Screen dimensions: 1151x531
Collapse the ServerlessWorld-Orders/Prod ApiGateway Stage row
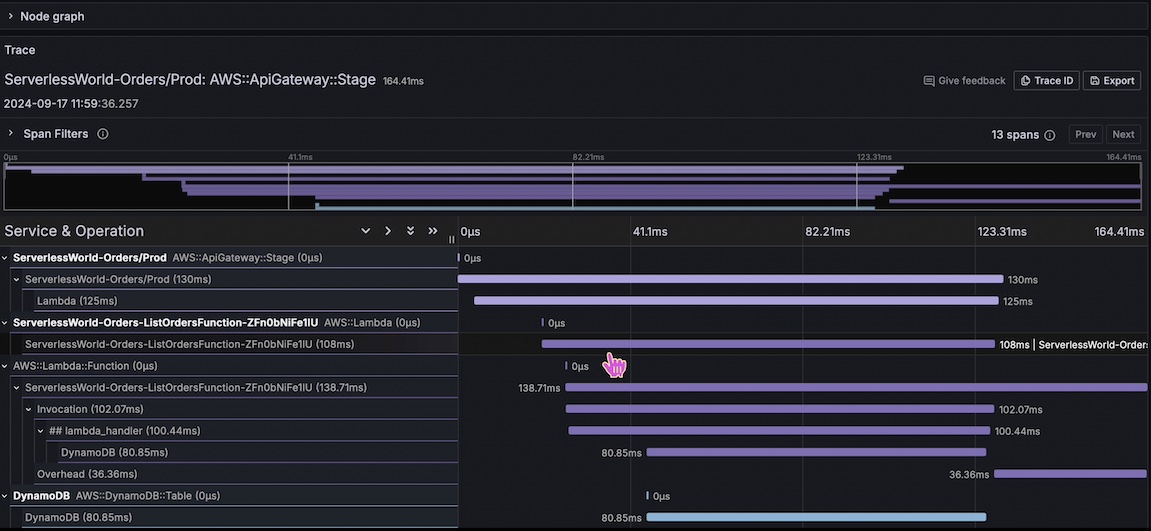(5, 258)
